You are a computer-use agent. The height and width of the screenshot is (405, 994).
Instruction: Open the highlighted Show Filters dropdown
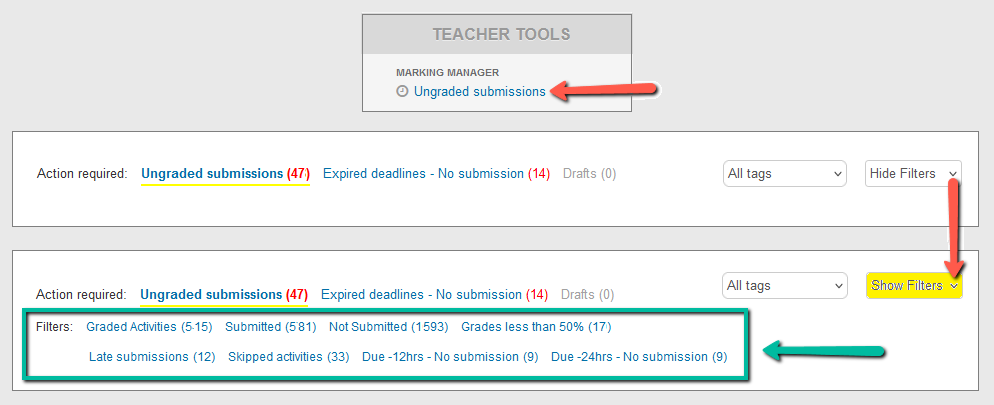tap(914, 286)
